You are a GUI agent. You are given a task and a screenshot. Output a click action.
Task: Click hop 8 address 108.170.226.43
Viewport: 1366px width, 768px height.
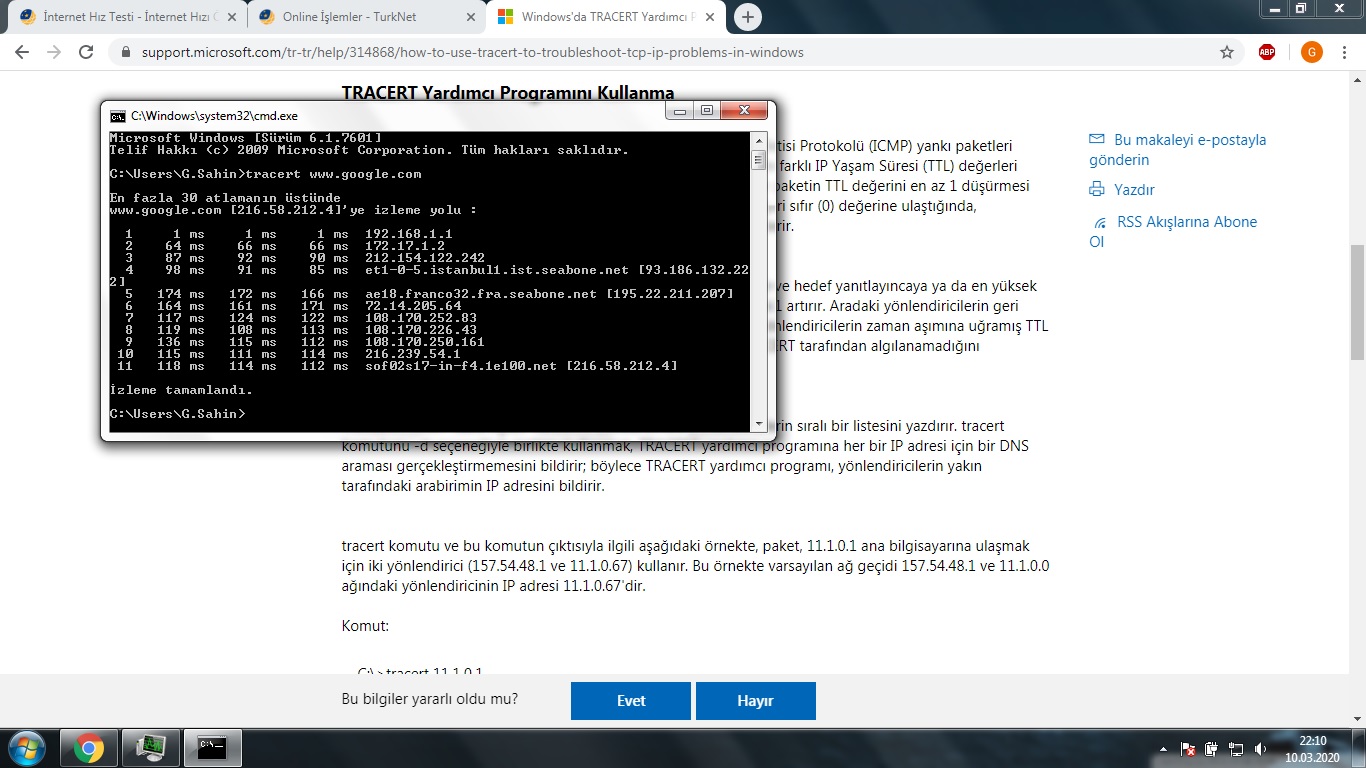pos(421,330)
